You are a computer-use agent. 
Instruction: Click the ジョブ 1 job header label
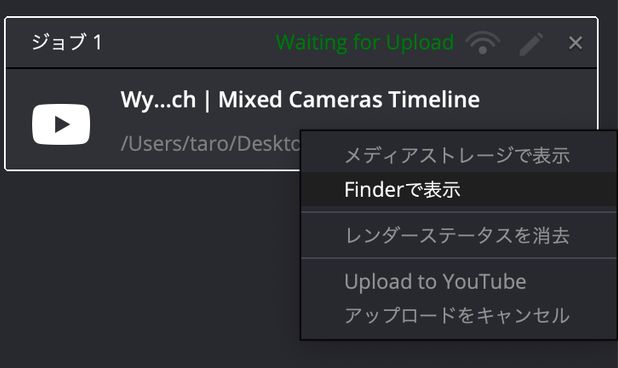[67, 42]
